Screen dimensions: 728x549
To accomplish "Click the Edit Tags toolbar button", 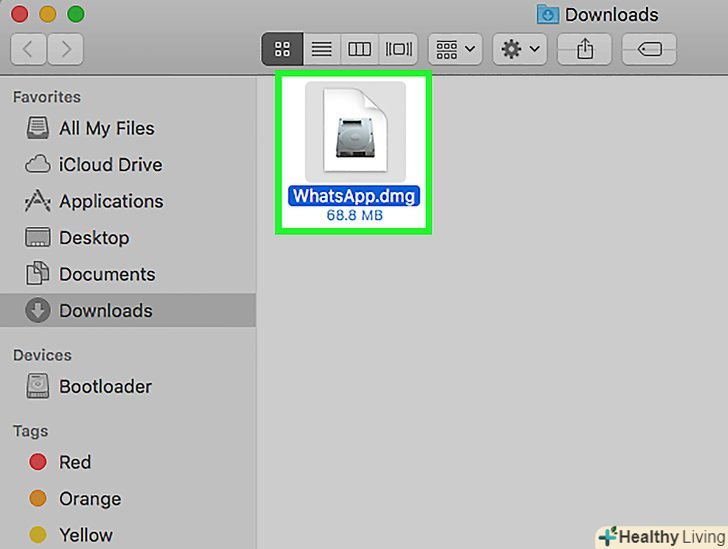I will (x=649, y=49).
